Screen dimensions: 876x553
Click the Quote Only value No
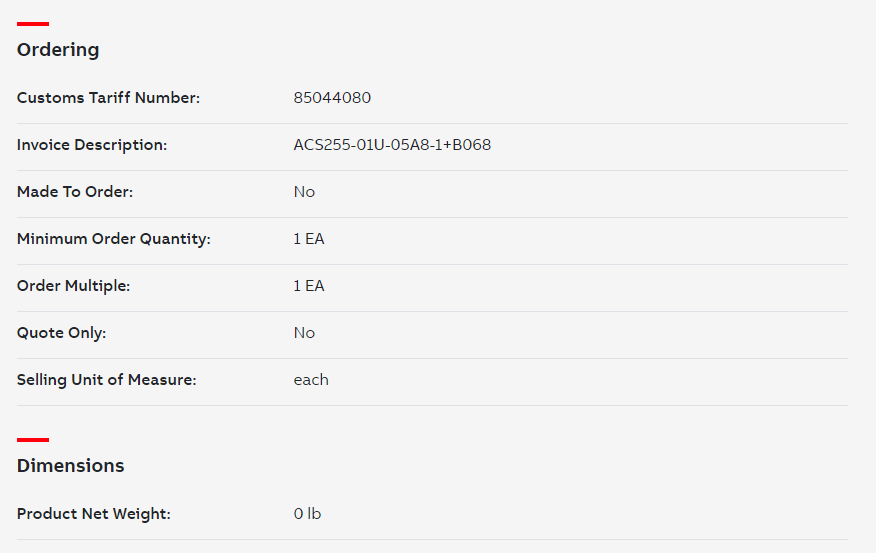click(x=304, y=332)
